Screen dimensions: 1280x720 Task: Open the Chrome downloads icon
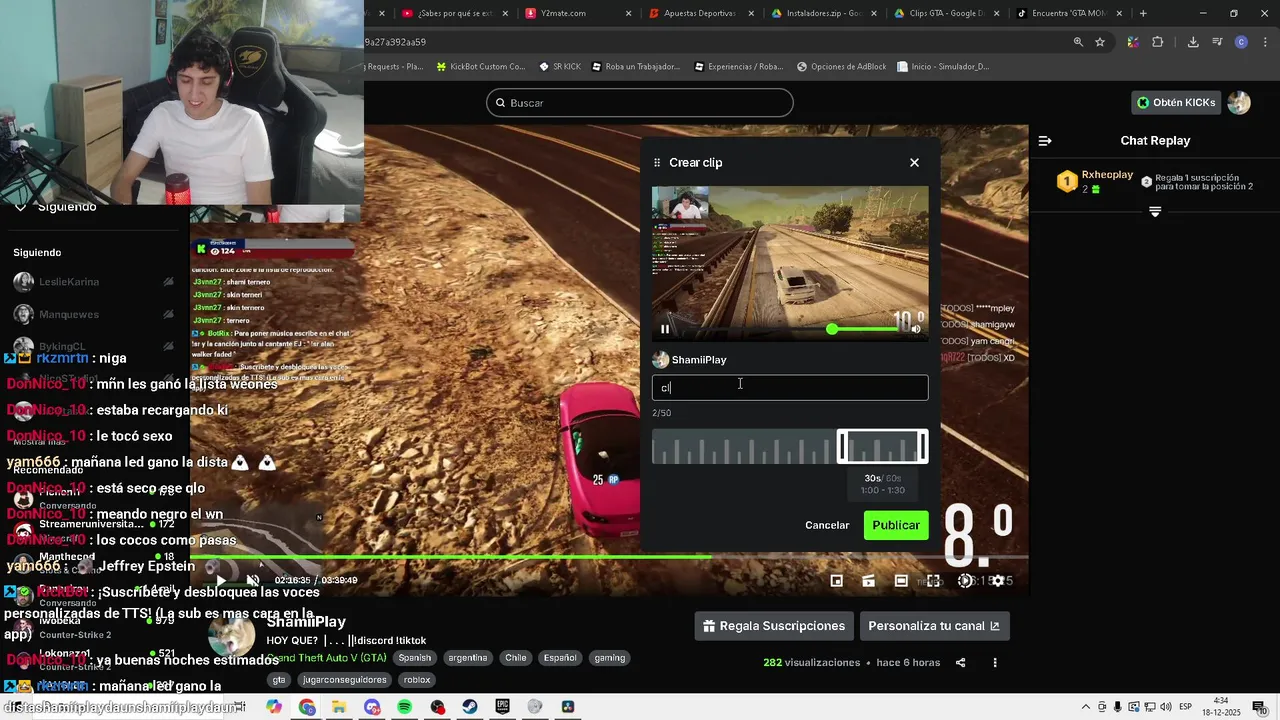click(1193, 42)
